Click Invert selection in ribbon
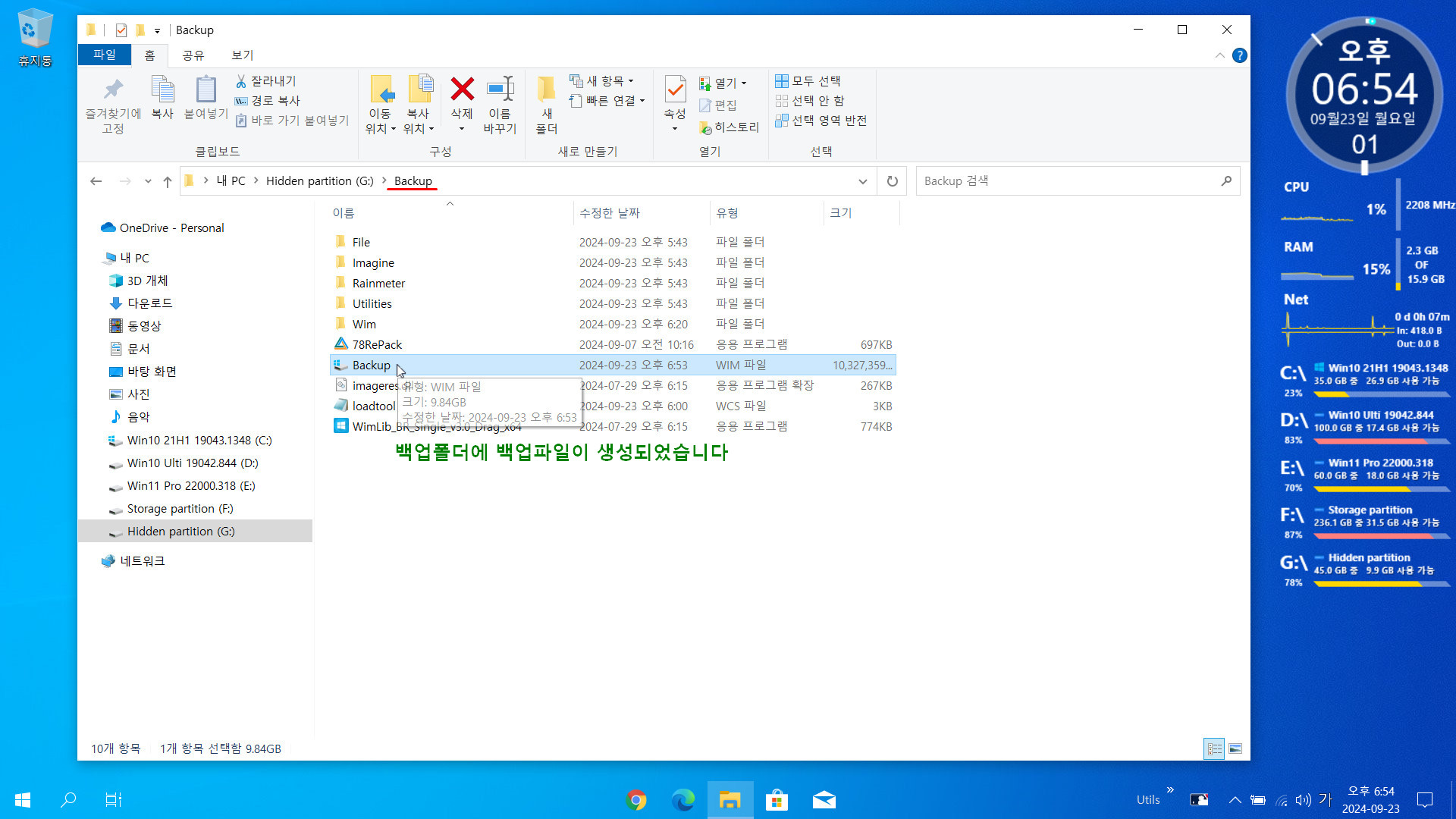The height and width of the screenshot is (819, 1456). pyautogui.click(x=821, y=121)
